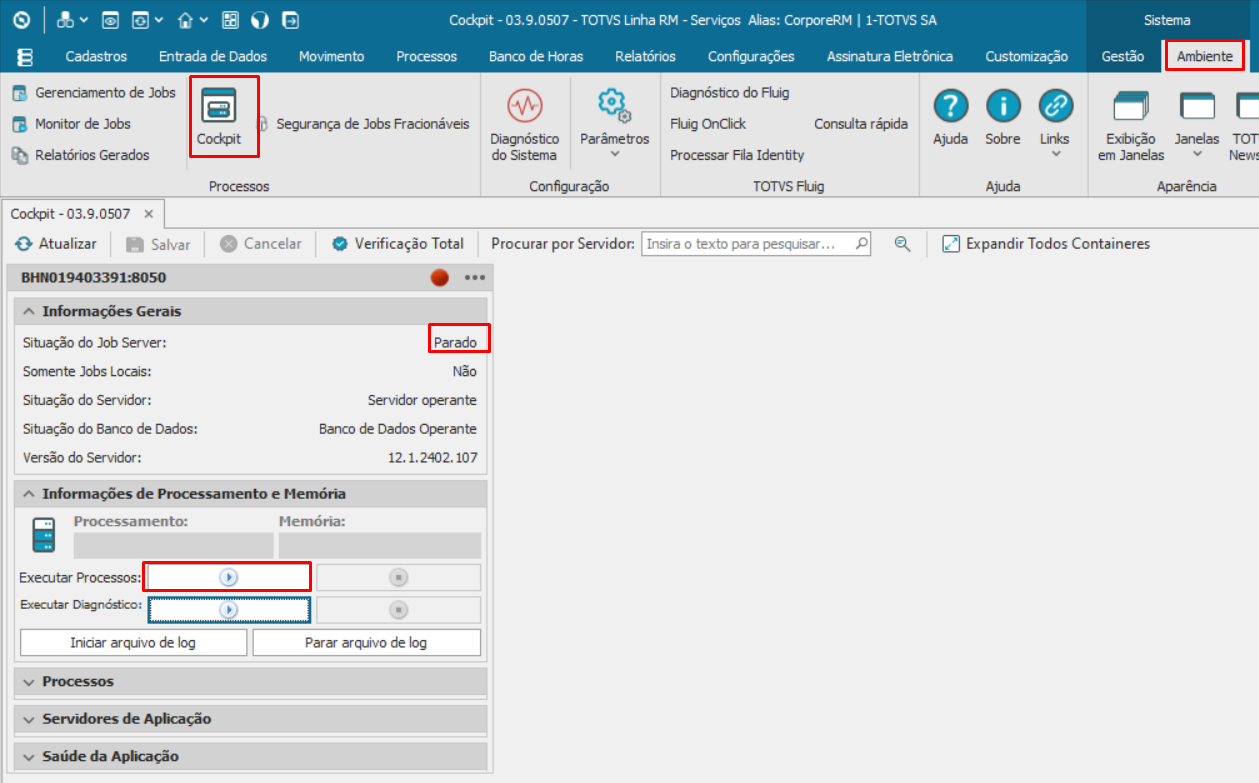
Task: Open the Processos ribbon tab
Action: (426, 56)
